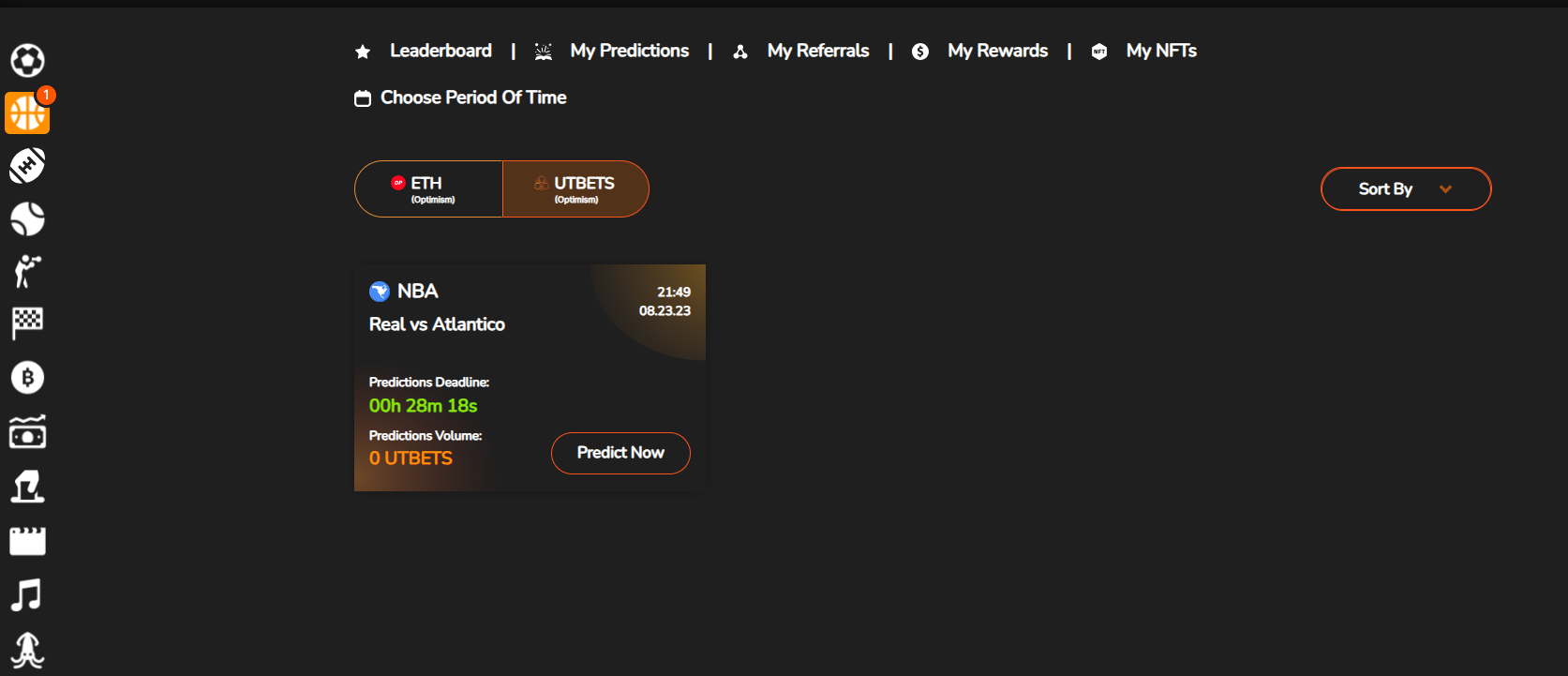1568x676 pixels.
Task: Switch currency to UTBETS (Optimism)
Action: point(575,189)
